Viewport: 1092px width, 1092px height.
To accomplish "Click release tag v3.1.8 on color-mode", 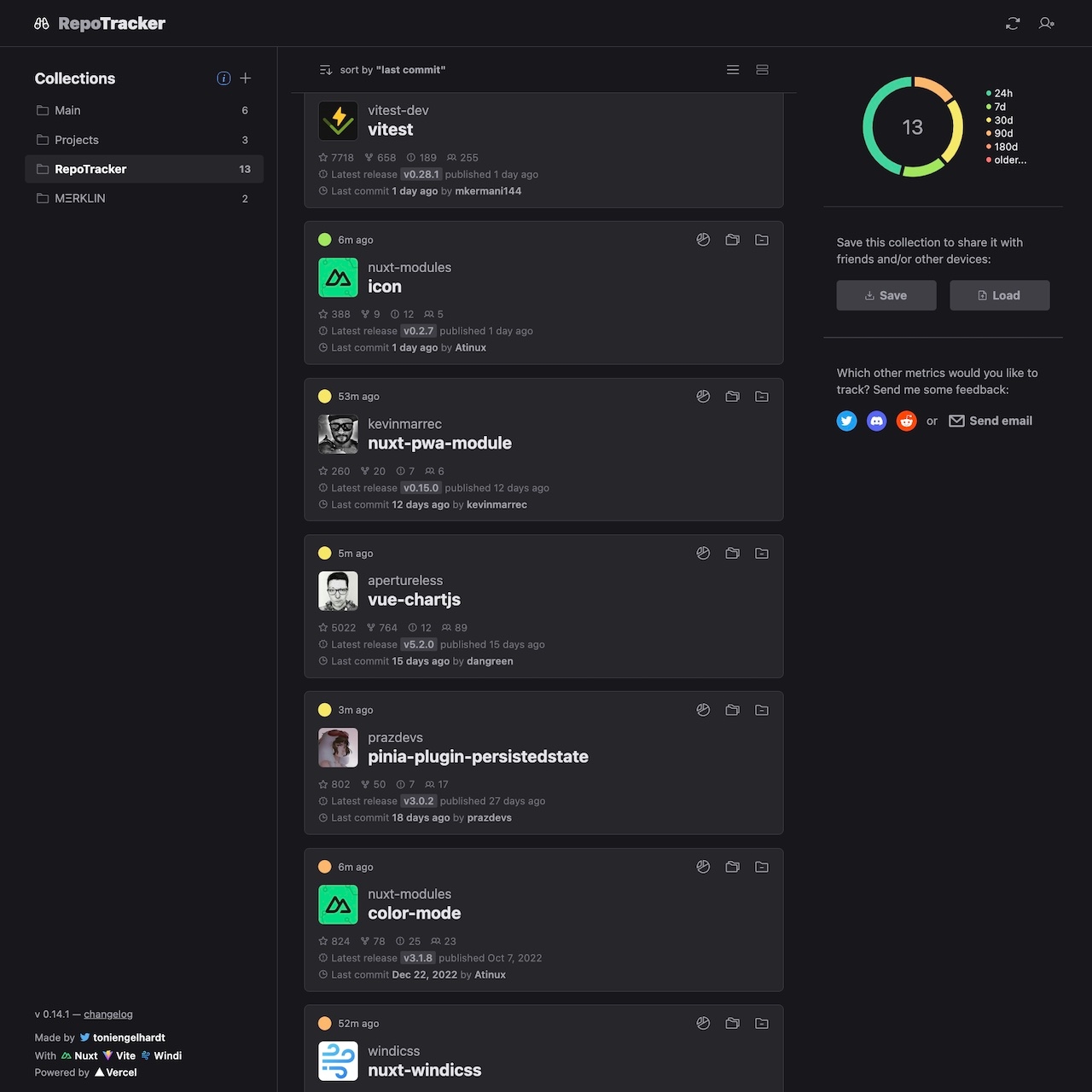I will point(418,958).
